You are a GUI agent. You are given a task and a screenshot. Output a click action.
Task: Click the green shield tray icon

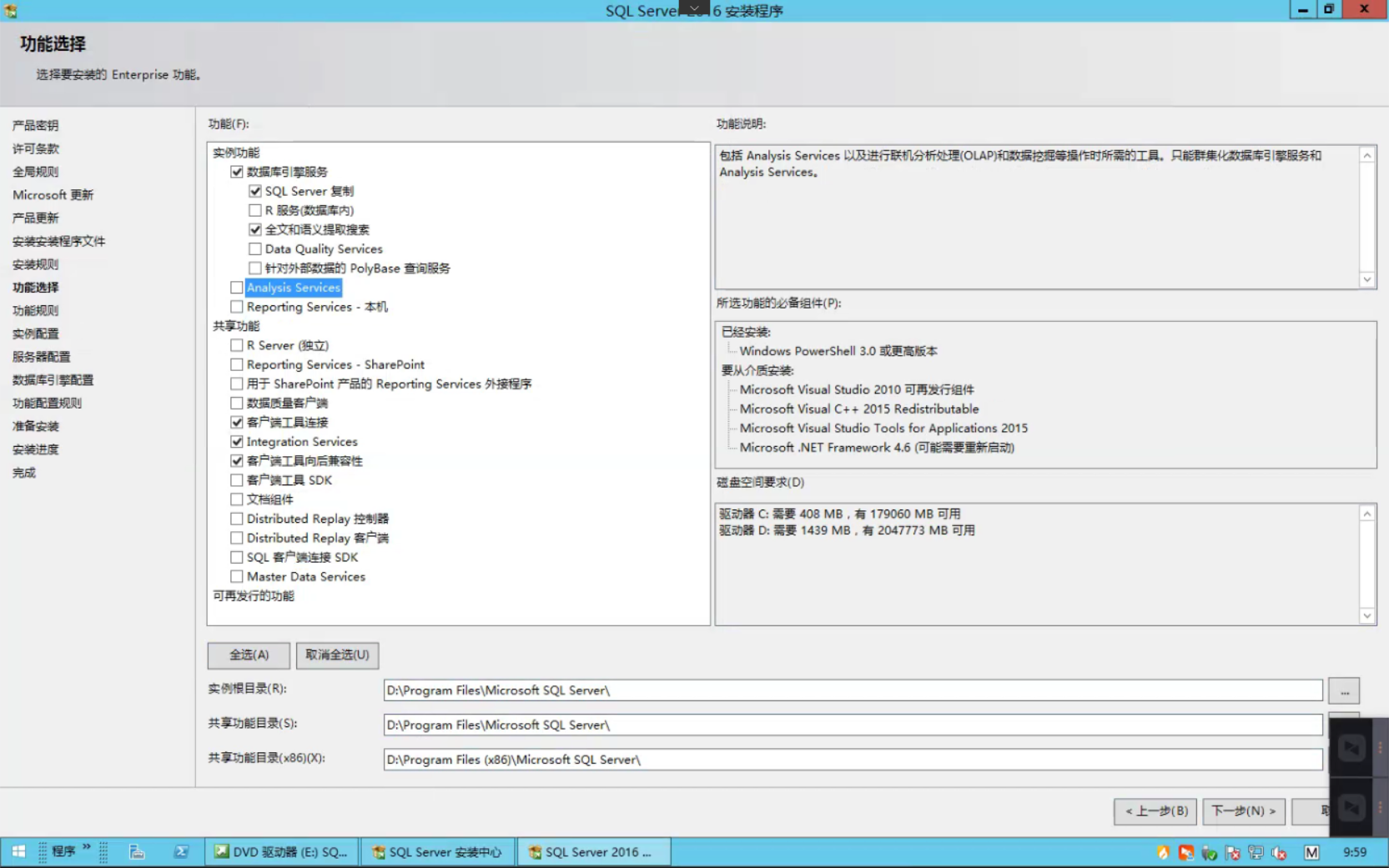click(x=1209, y=852)
